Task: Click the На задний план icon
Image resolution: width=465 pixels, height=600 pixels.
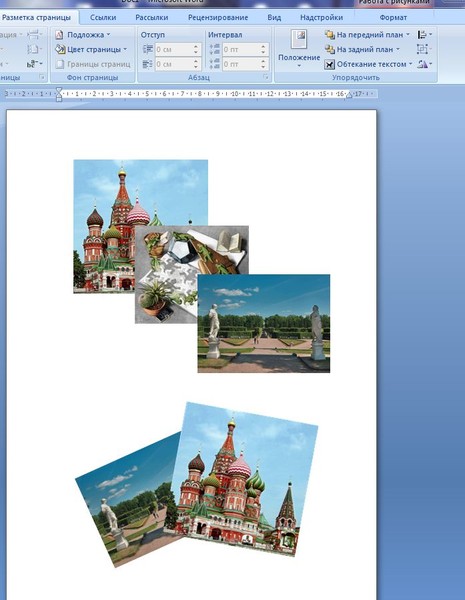Action: click(330, 49)
